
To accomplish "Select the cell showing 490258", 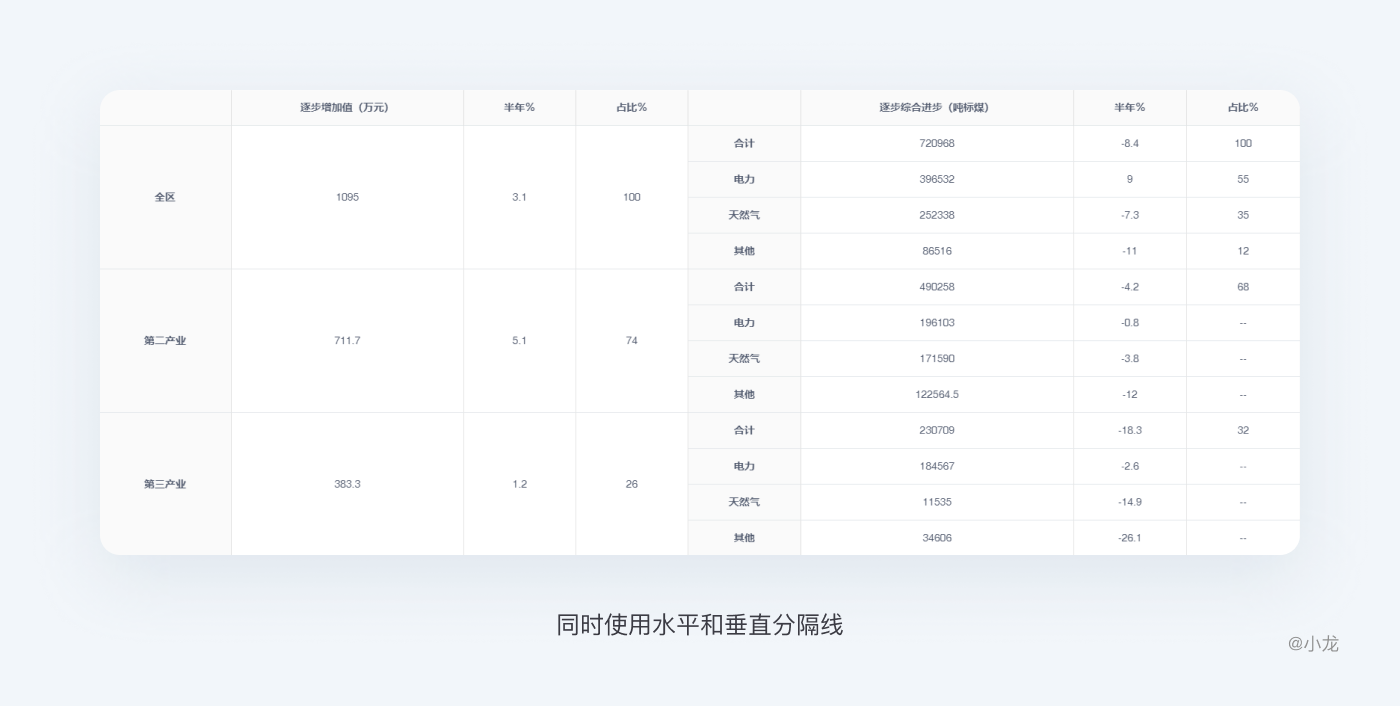I will point(937,287).
